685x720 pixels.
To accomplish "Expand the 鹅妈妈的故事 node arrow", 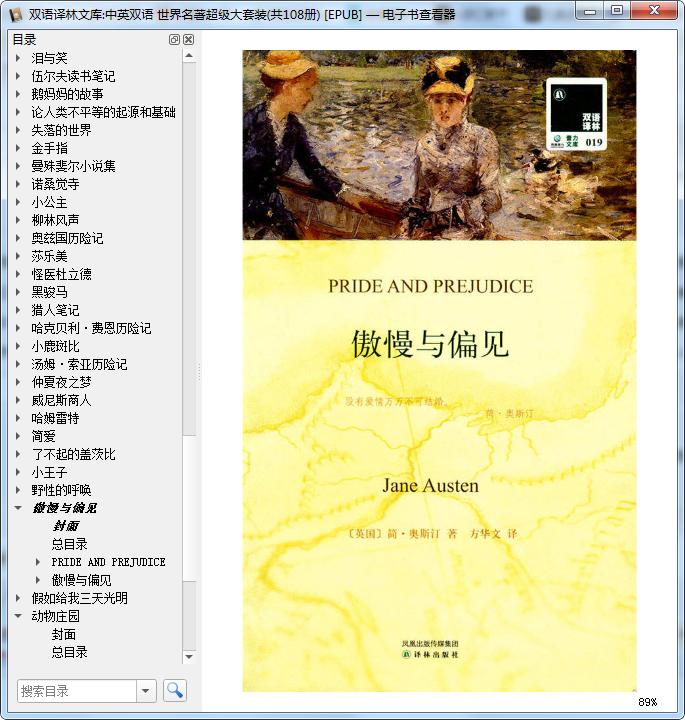I will click(18, 94).
